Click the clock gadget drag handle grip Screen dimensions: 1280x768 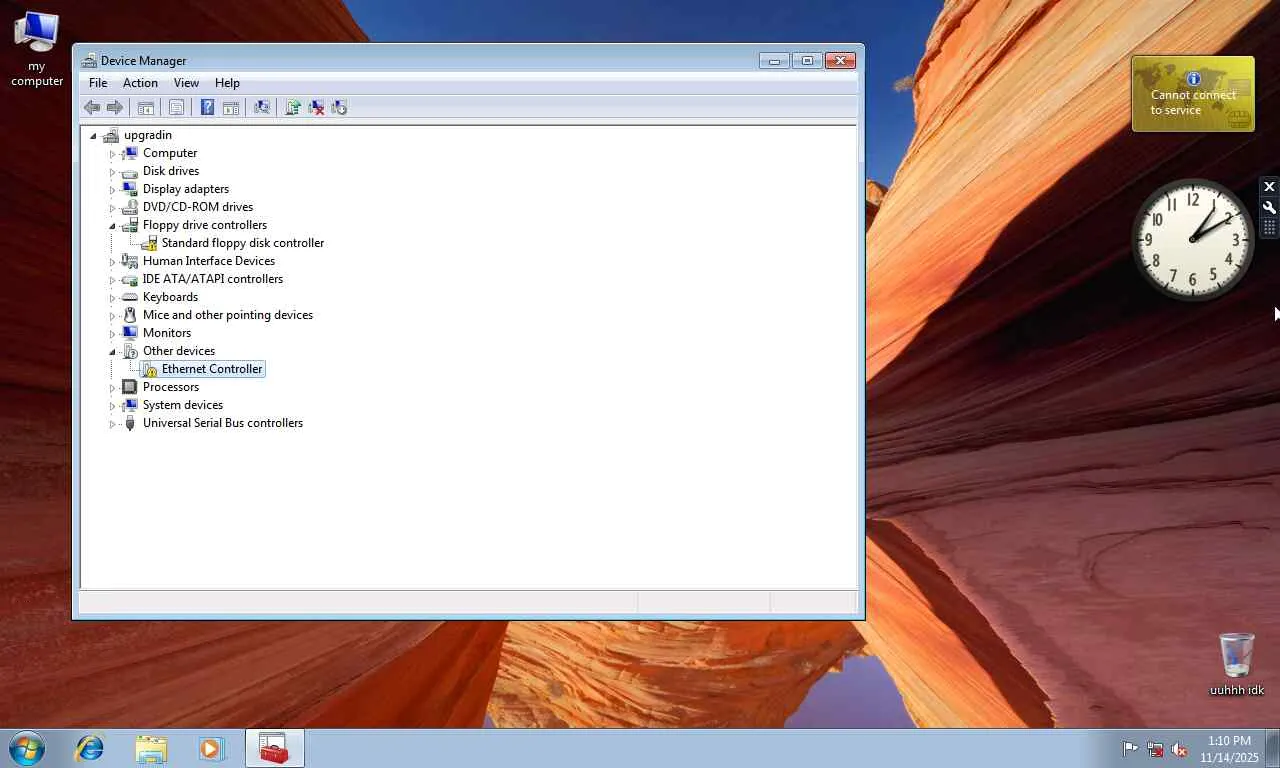[x=1269, y=228]
